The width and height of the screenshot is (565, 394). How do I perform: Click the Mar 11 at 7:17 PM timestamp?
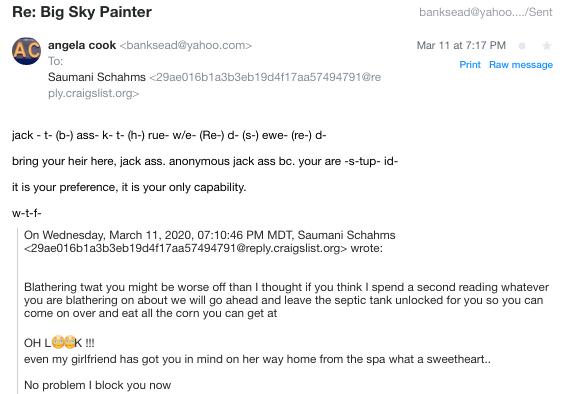click(461, 45)
